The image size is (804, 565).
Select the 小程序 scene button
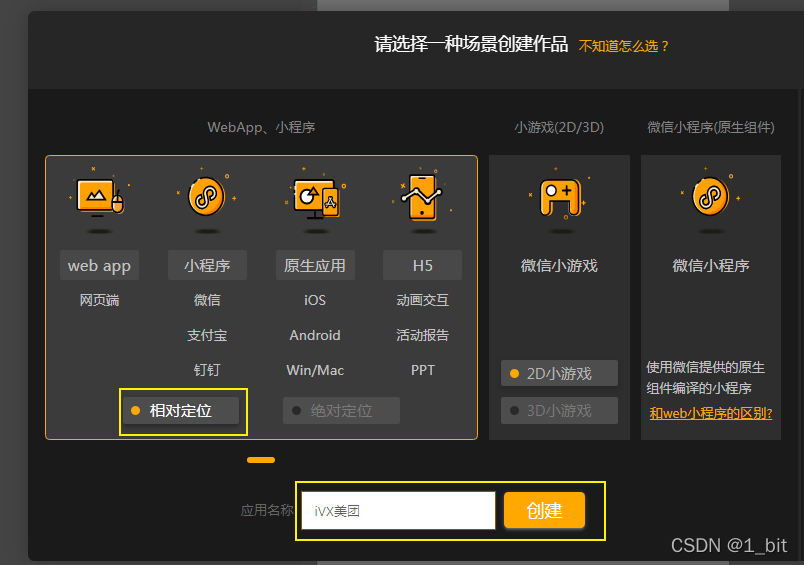207,265
